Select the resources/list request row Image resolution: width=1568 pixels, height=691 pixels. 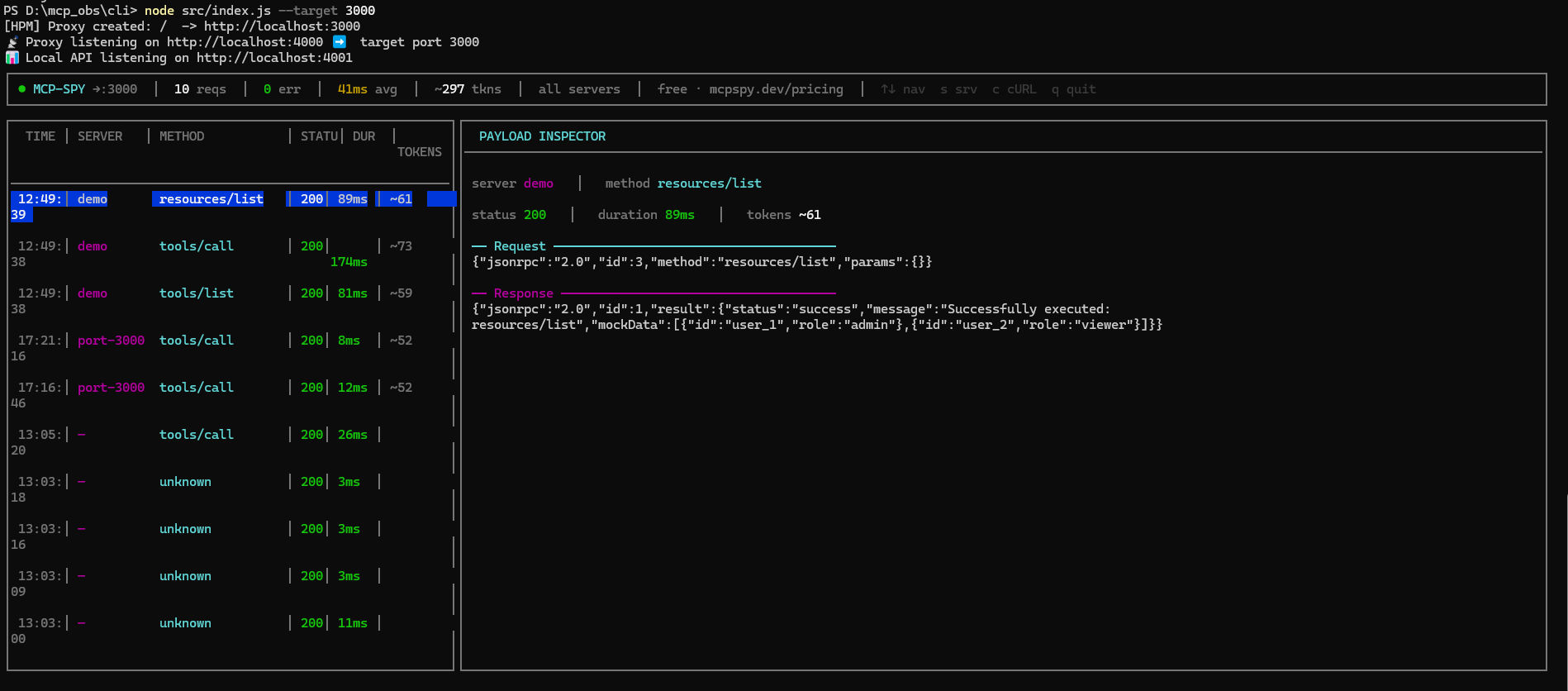[x=233, y=207]
